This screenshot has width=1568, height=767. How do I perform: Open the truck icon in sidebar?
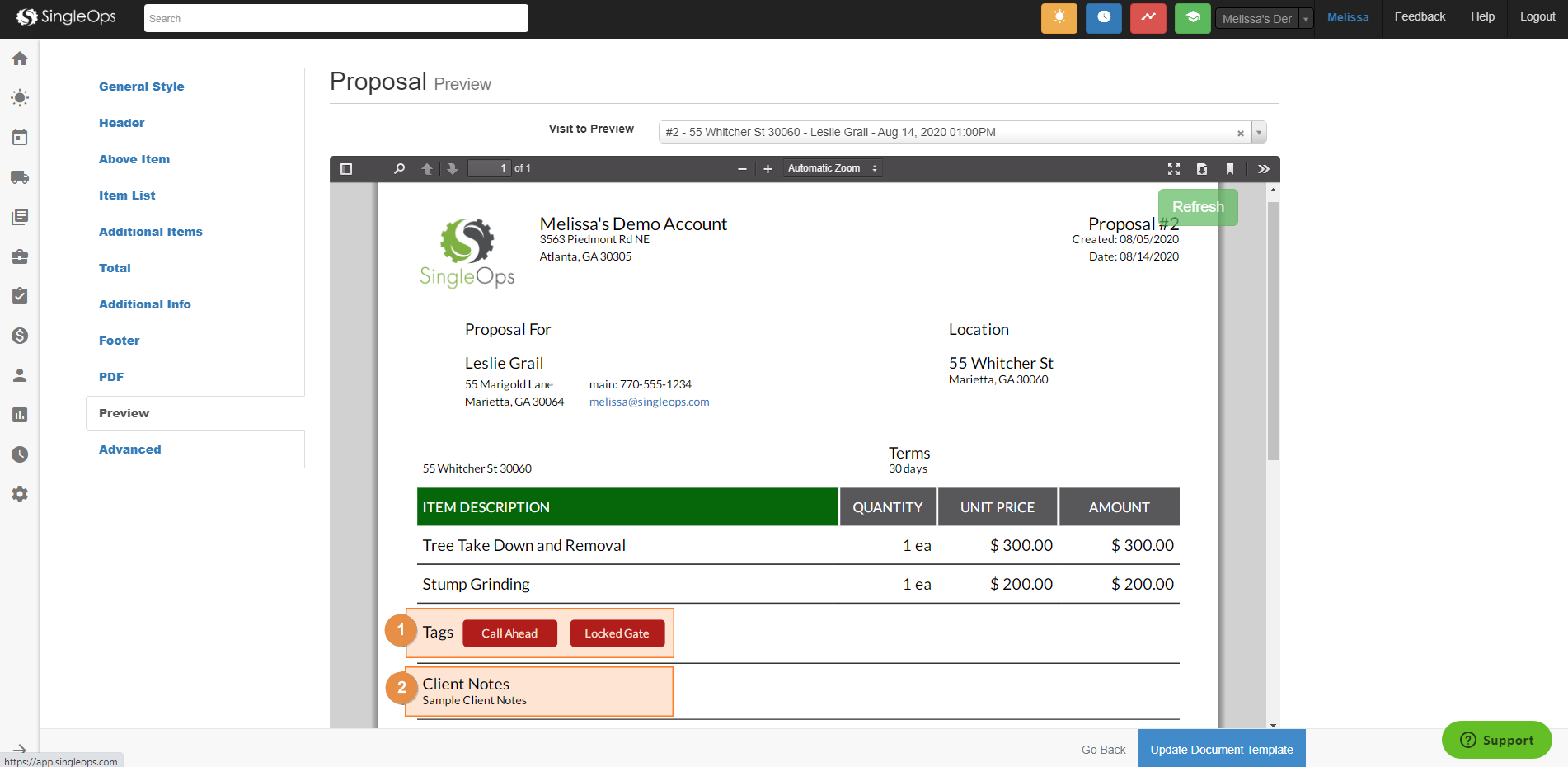click(20, 177)
